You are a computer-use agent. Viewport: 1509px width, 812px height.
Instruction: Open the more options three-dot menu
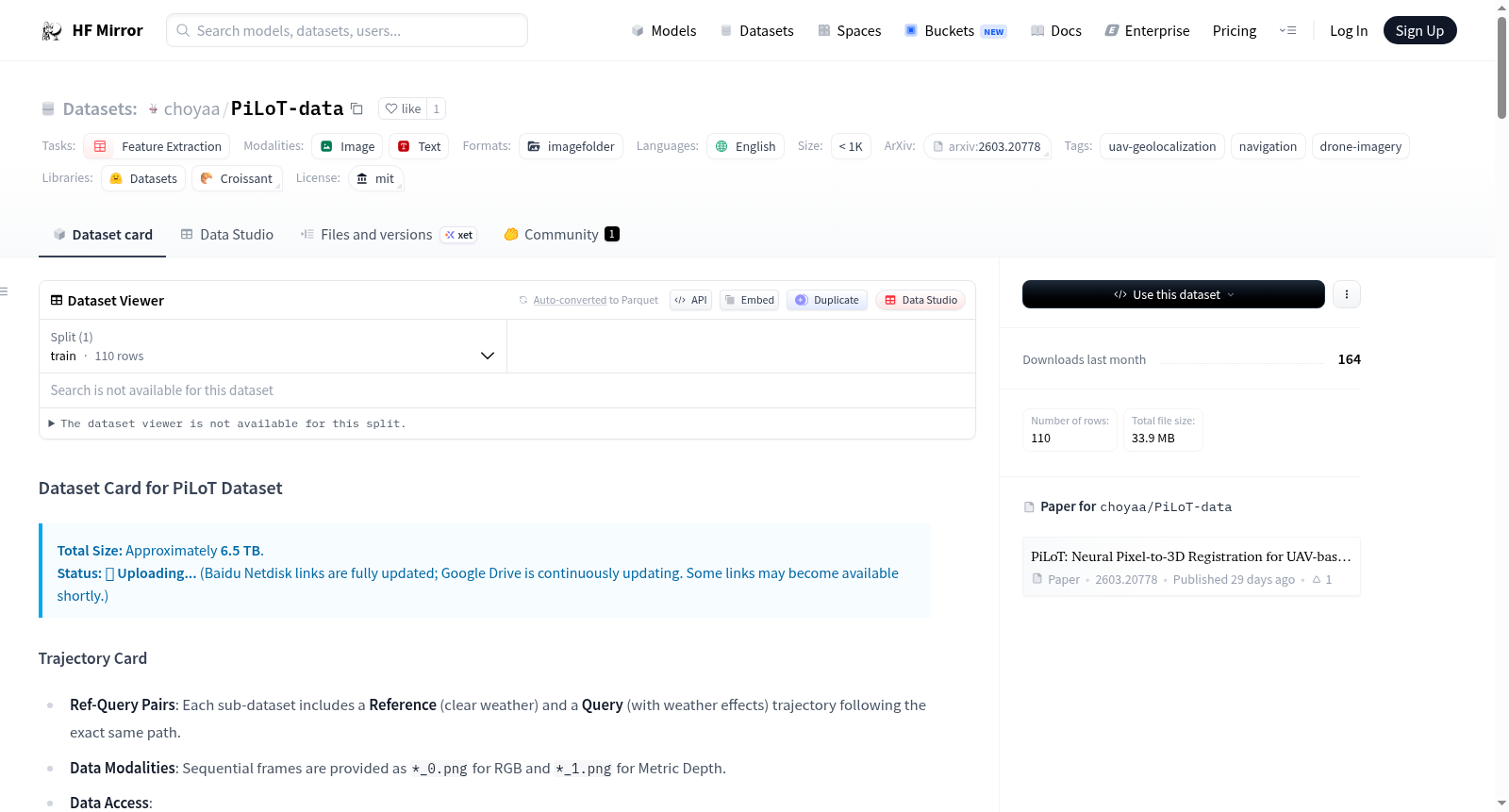[x=1346, y=294]
